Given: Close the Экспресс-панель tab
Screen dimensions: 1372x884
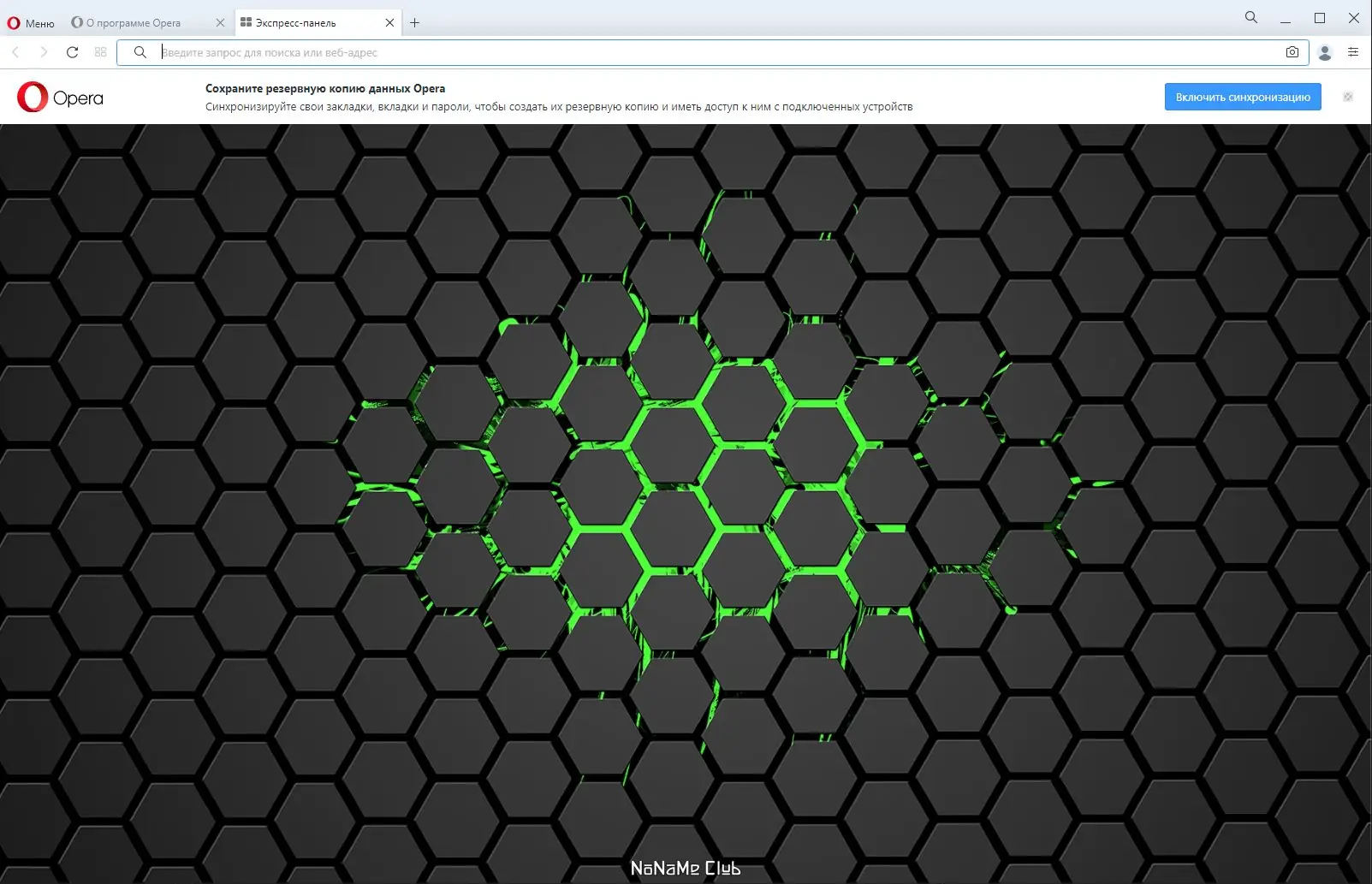Looking at the screenshot, I should pos(390,23).
